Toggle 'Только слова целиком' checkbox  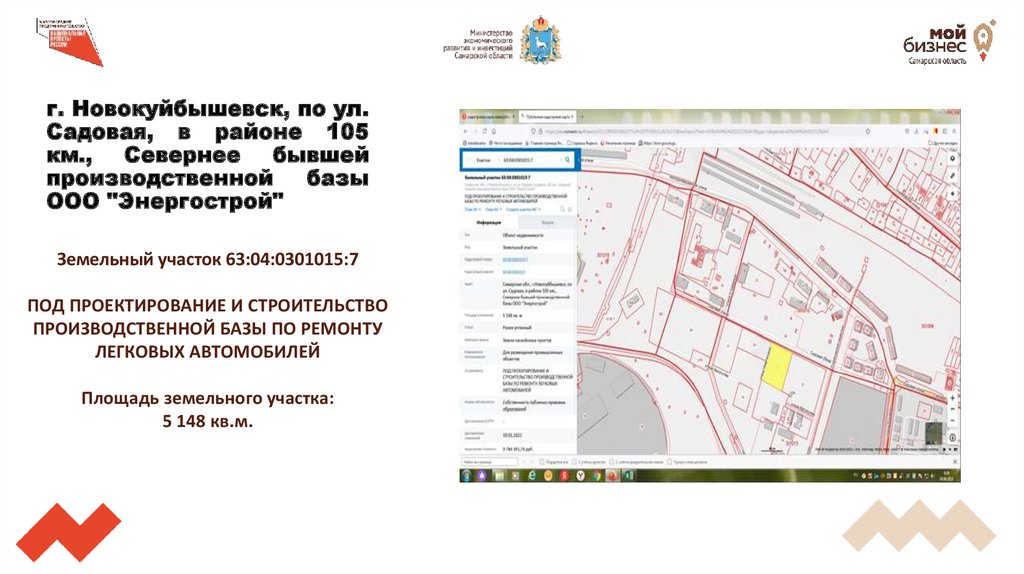(669, 462)
